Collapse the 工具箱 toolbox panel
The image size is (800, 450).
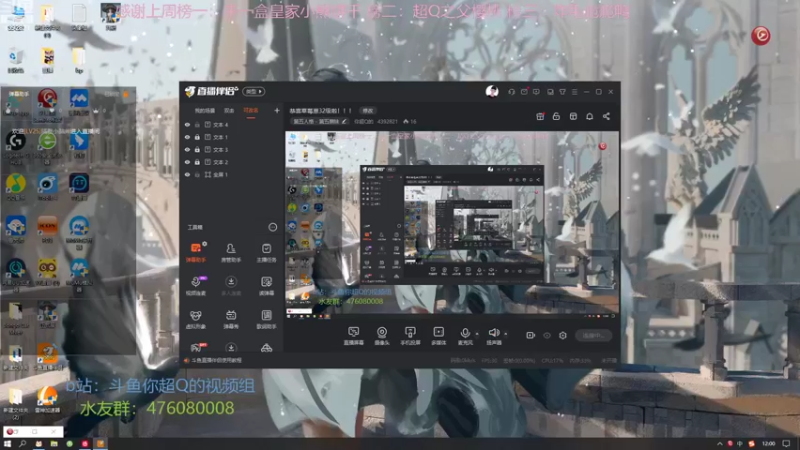272,227
